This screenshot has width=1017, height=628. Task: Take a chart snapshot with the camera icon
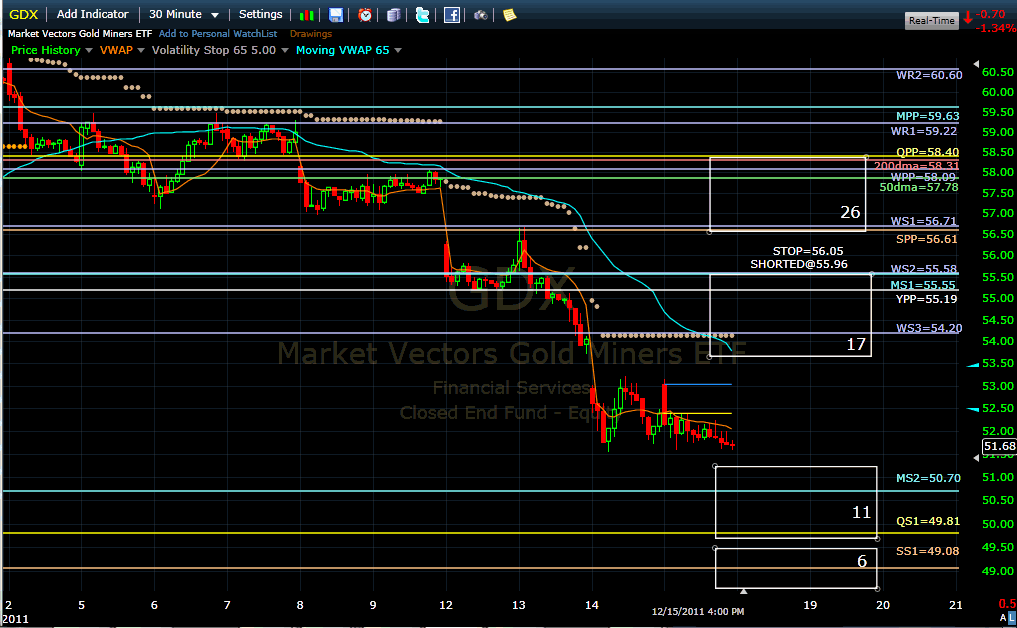click(x=481, y=15)
